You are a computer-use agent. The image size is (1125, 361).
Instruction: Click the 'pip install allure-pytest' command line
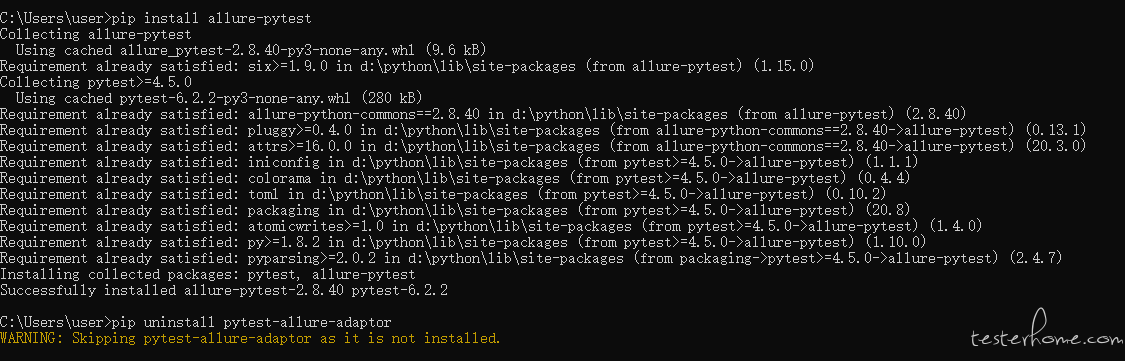coord(156,17)
